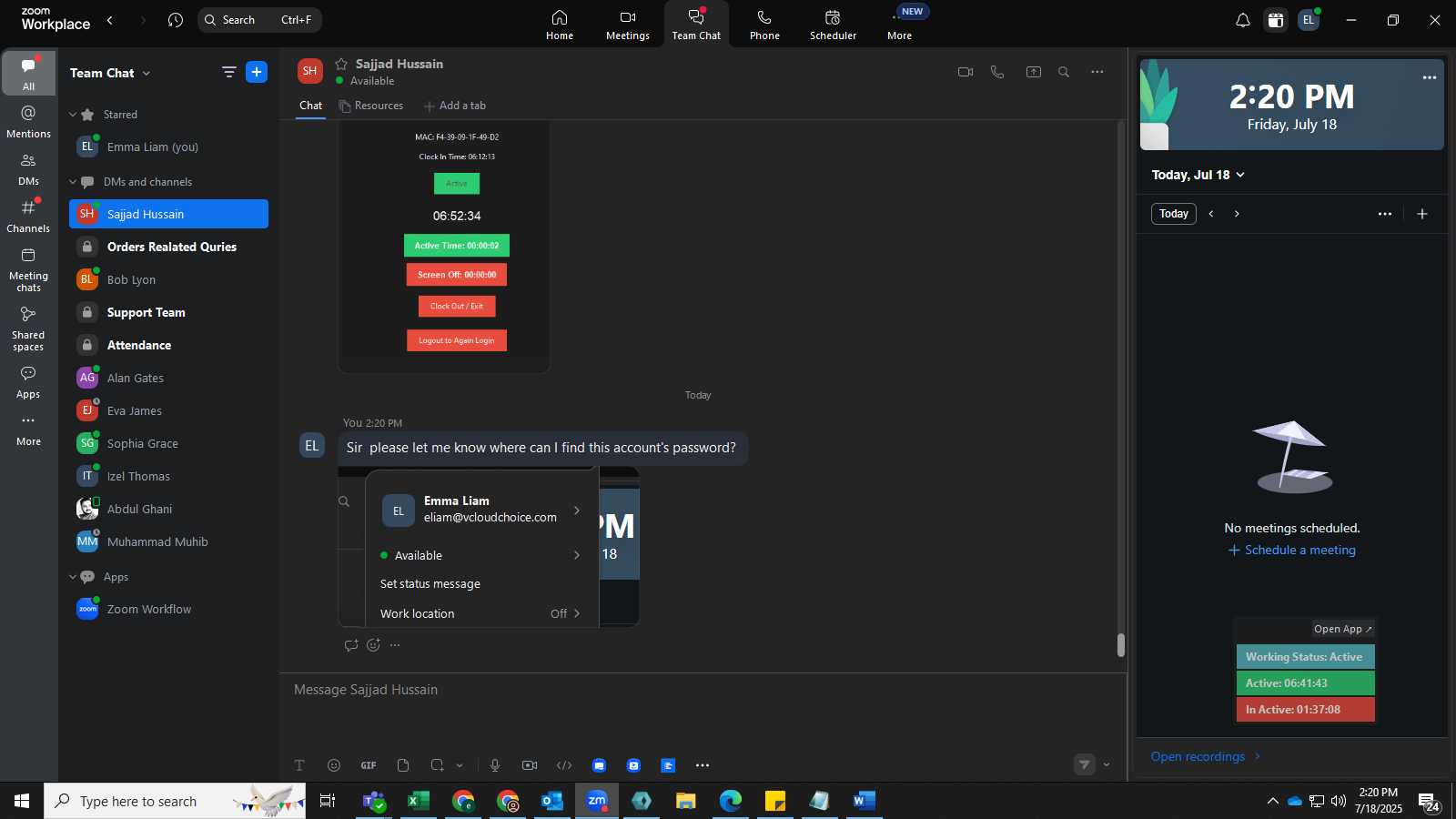Open the calendar panel icon in header
1456x819 pixels.
pos(1276,20)
